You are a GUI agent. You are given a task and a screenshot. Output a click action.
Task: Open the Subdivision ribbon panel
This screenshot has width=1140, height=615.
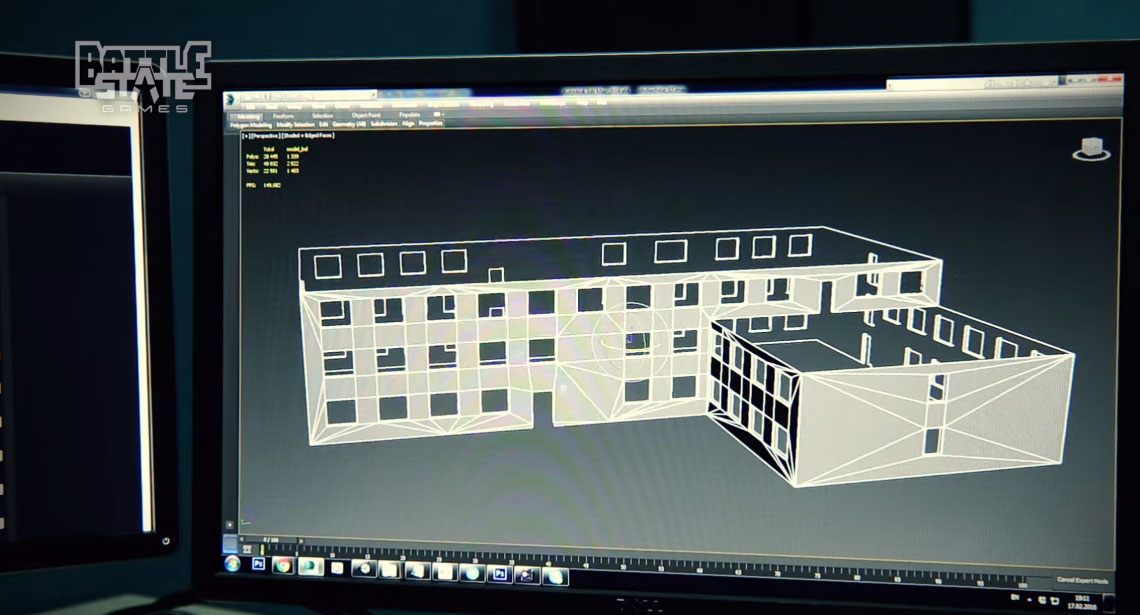(384, 124)
